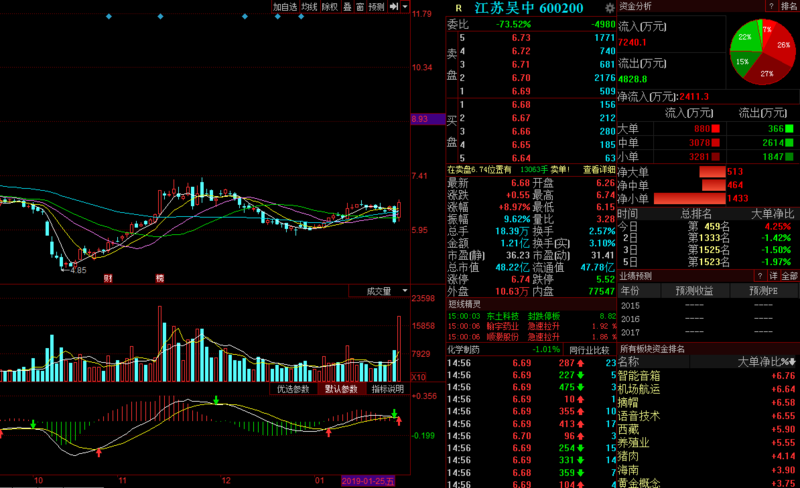Click the 详 detail button in 业绩预测
The width and height of the screenshot is (800, 488).
(773, 276)
